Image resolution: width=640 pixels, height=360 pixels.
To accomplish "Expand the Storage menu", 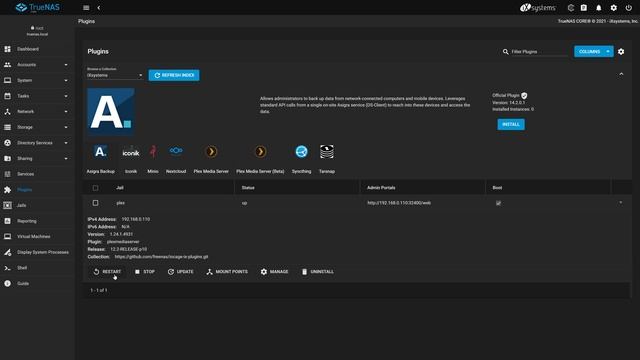I will click(x=38, y=127).
